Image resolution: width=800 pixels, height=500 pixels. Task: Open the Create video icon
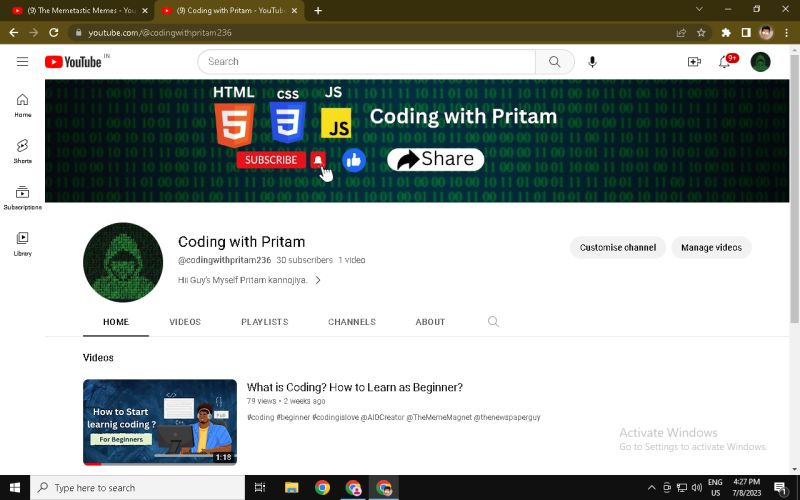click(x=694, y=62)
